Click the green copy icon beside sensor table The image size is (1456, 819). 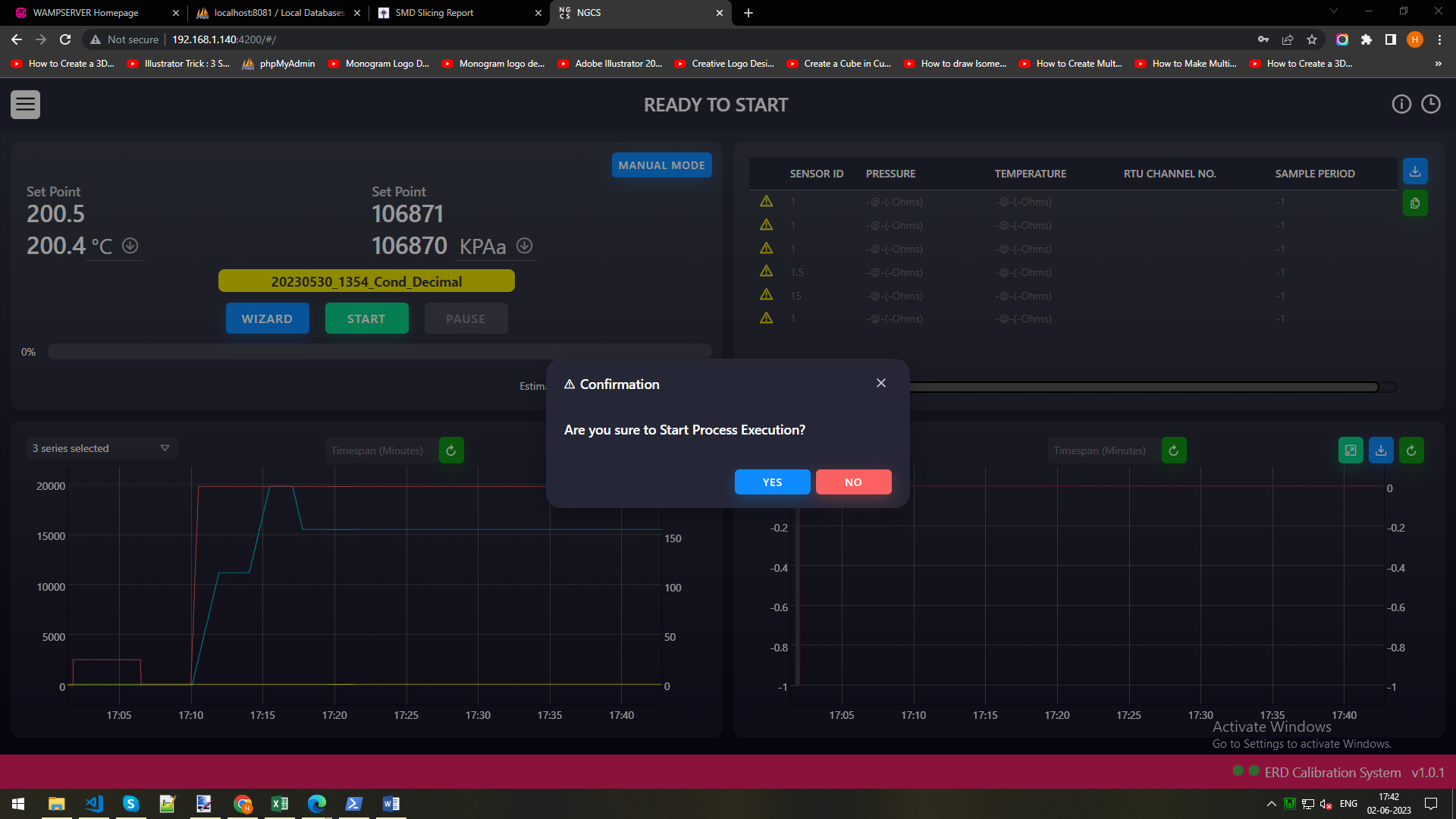[x=1415, y=203]
